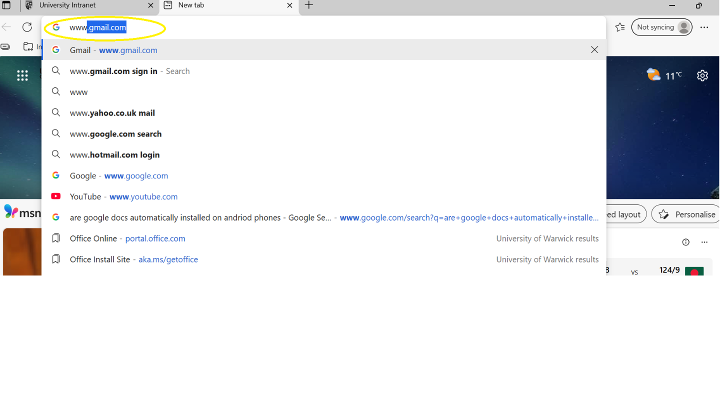Open browser Settings and more menu

[704, 28]
